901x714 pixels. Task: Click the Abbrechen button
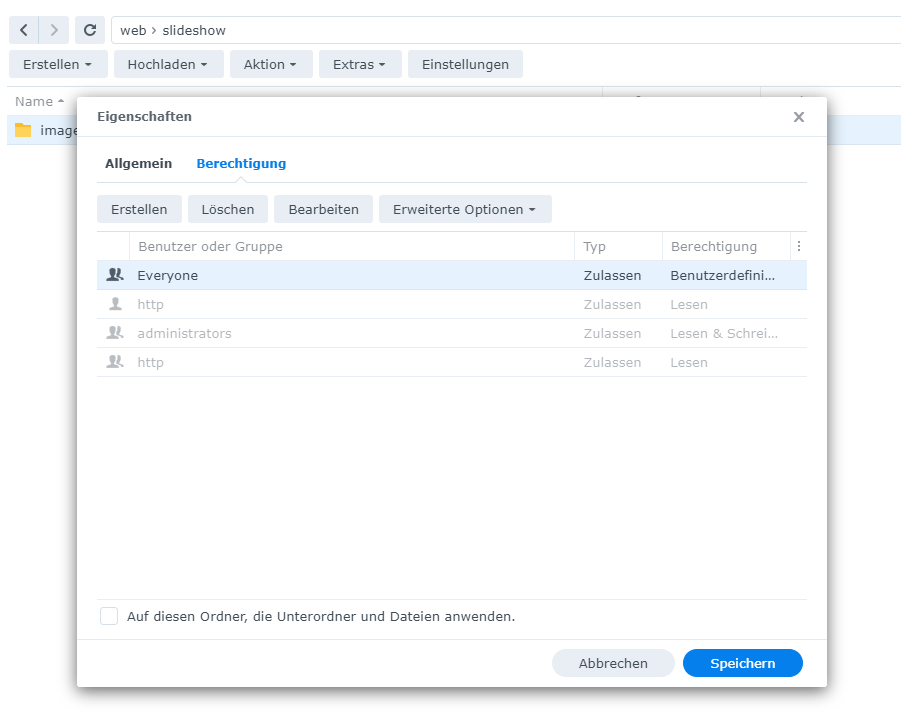coord(613,663)
